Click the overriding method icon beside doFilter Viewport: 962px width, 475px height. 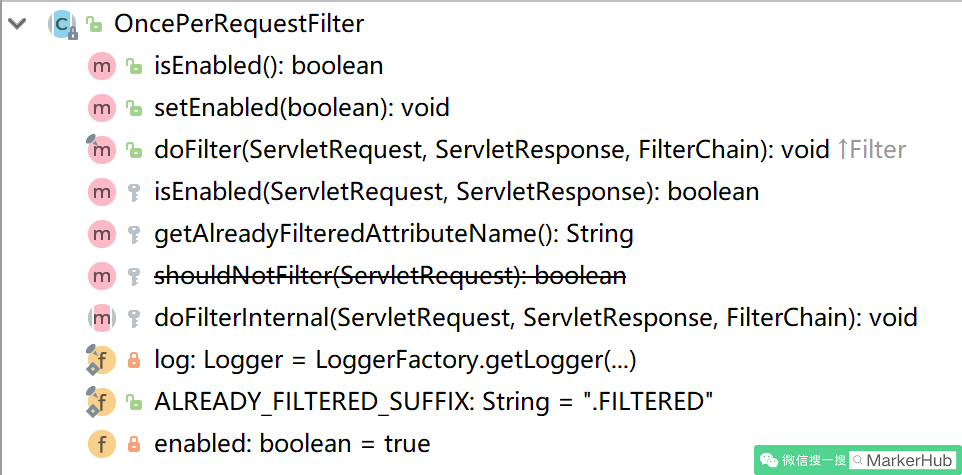point(101,150)
